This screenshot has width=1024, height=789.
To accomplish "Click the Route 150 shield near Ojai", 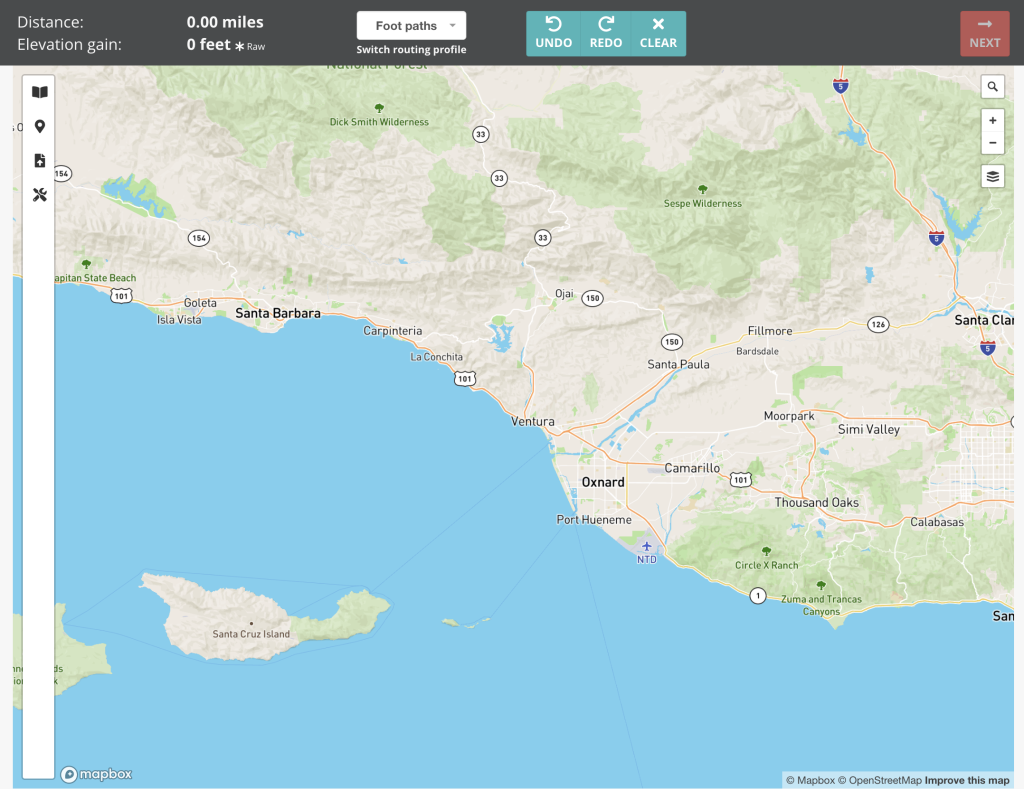I will (592, 298).
